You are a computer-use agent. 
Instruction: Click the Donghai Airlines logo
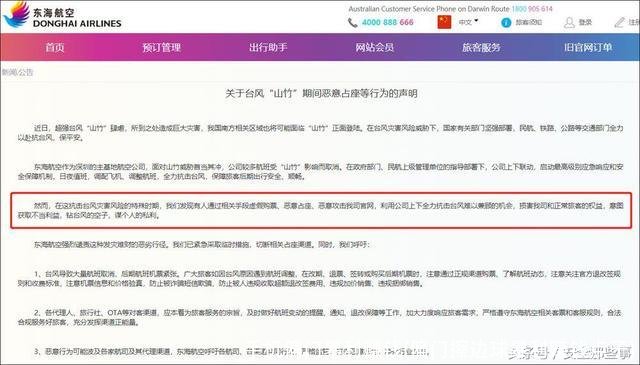point(62,15)
